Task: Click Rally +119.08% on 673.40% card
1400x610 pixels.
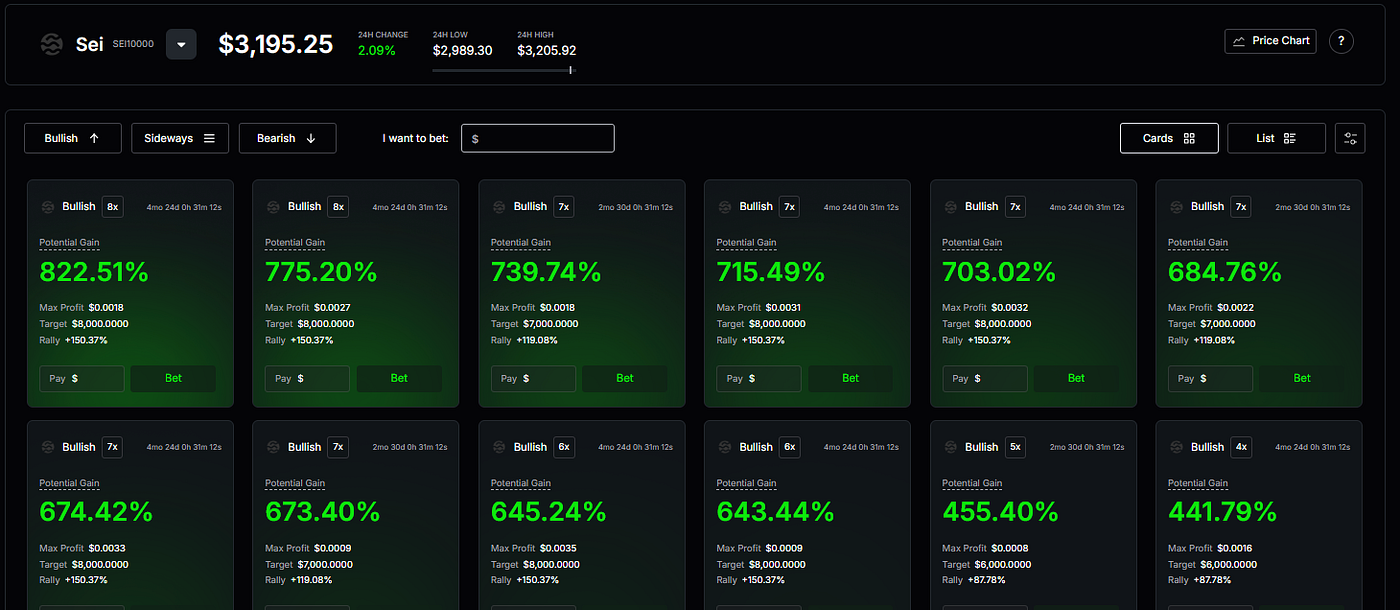Action: [x=299, y=580]
